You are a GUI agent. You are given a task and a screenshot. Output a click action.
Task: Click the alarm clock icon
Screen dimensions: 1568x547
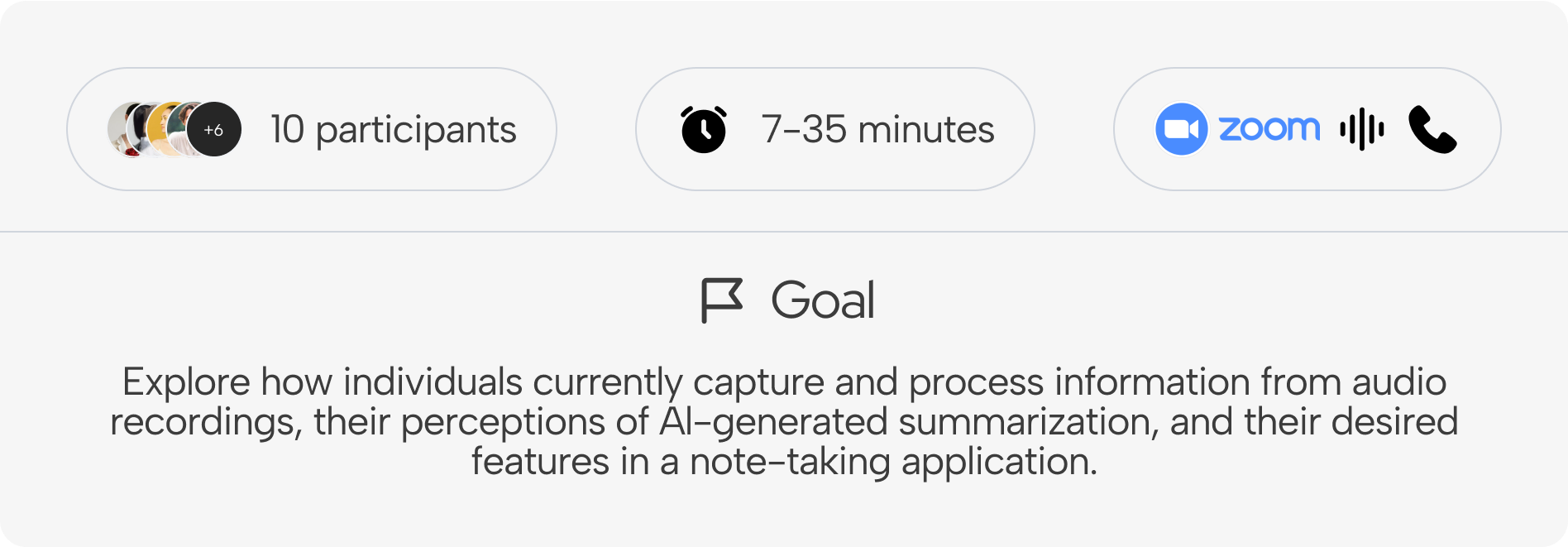[x=704, y=130]
